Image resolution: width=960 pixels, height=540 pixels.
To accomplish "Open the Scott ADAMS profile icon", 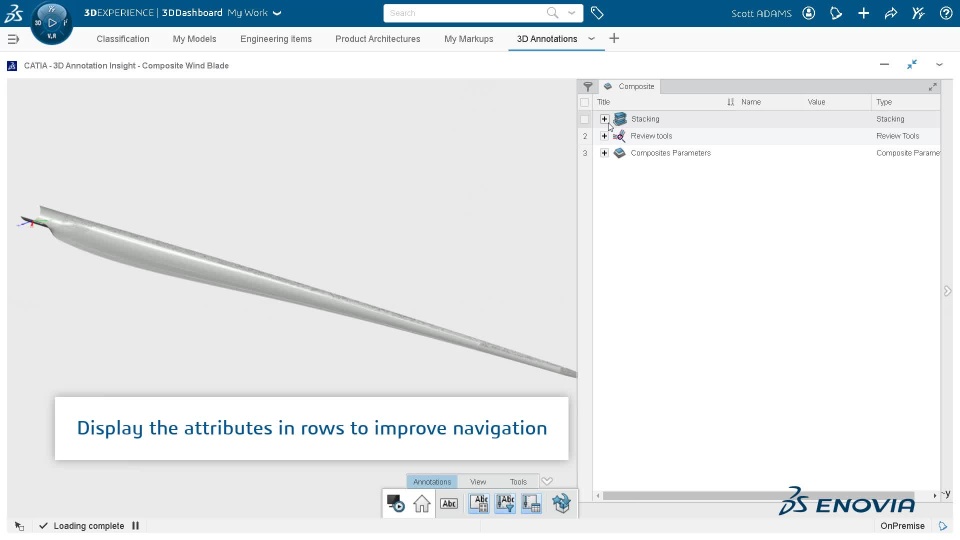I will [x=809, y=13].
